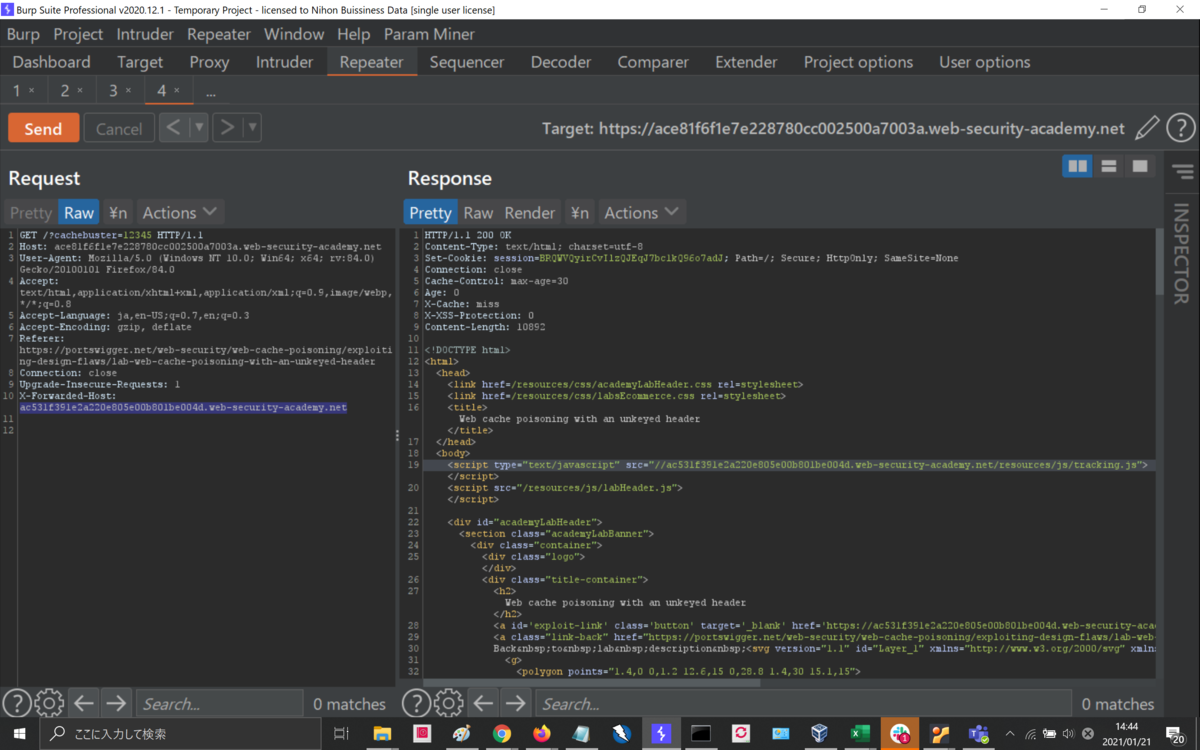Image resolution: width=1200 pixels, height=750 pixels.
Task: Open the Param Miner menu
Action: 429,34
